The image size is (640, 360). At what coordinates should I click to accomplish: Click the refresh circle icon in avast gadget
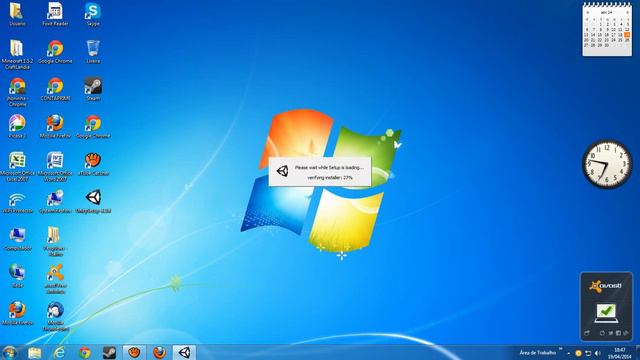tap(602, 333)
